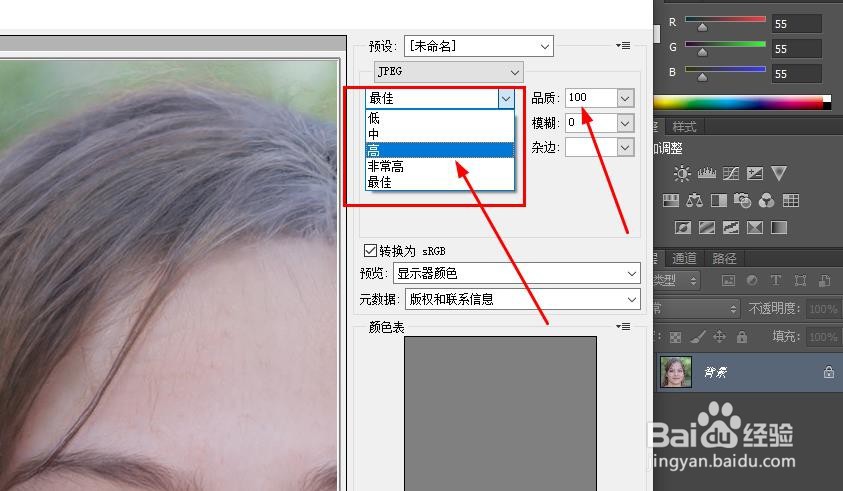843x491 pixels.
Task: Adjust the red R color slider
Action: (x=725, y=19)
